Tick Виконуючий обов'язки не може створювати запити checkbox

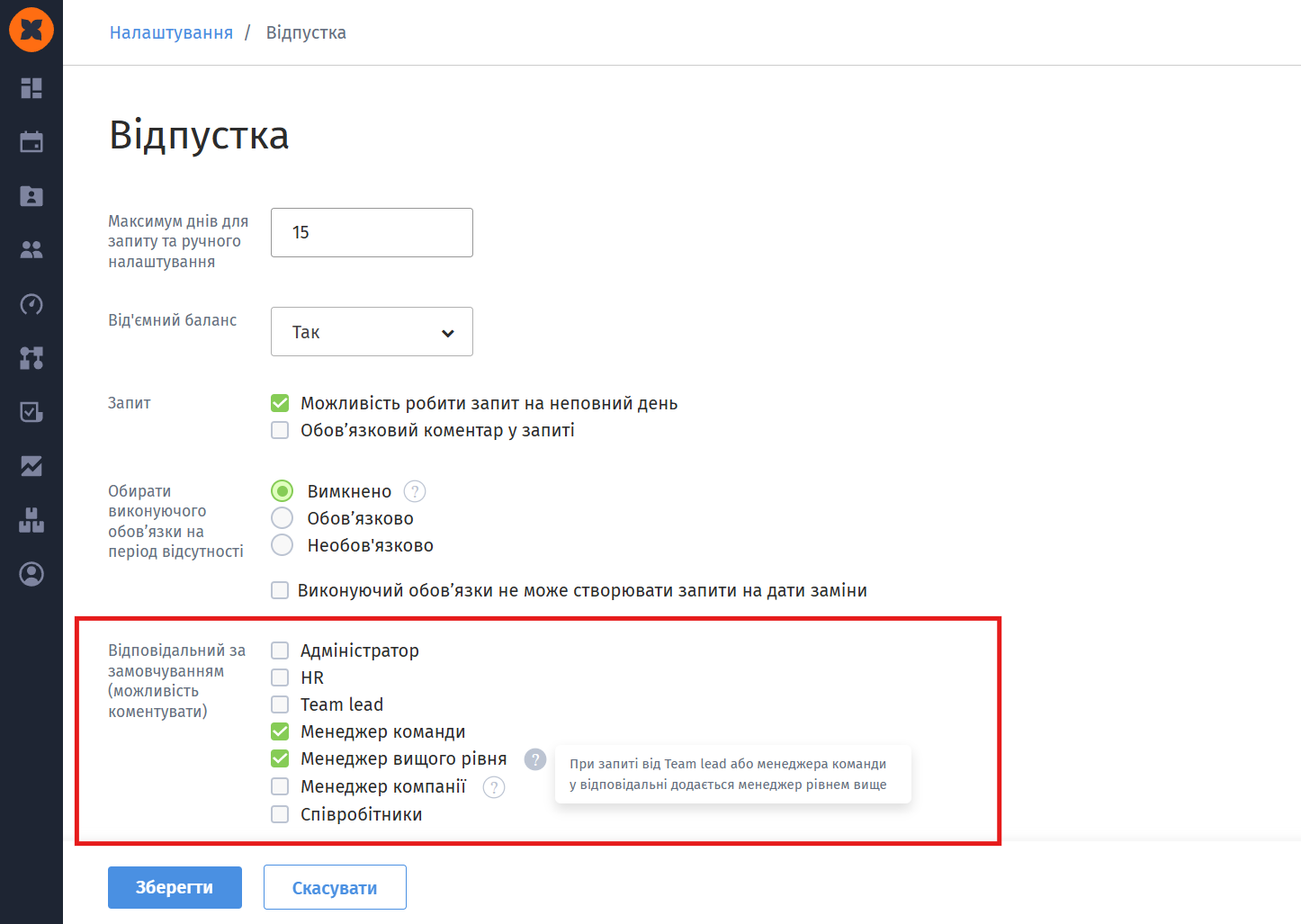click(280, 590)
